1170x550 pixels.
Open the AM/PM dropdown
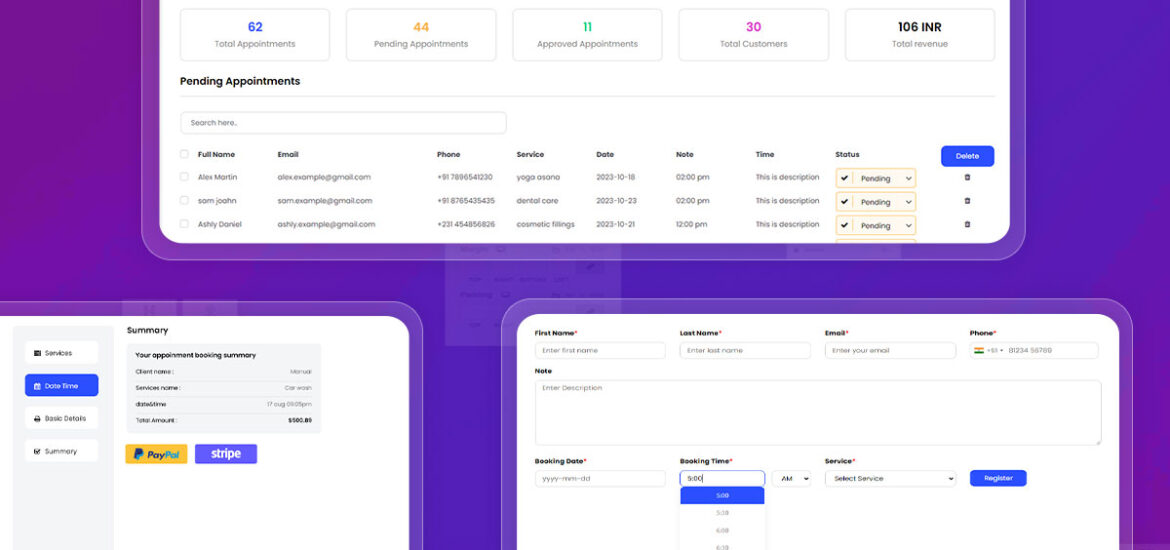791,478
